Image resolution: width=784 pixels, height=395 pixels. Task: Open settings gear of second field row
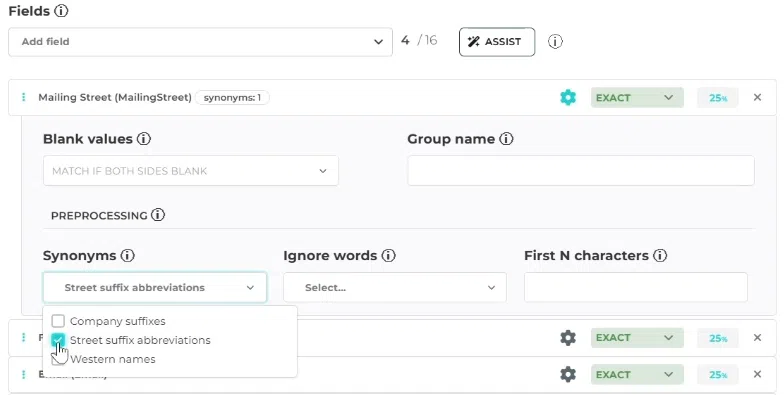pyautogui.click(x=568, y=338)
